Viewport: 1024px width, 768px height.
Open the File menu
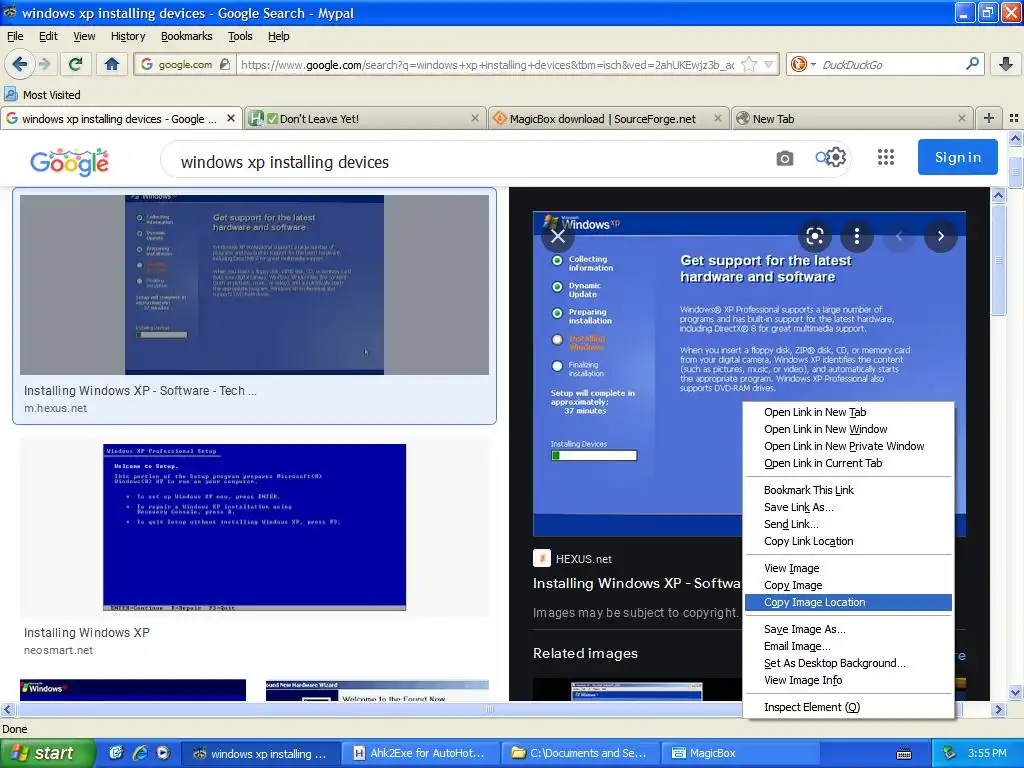(x=15, y=36)
